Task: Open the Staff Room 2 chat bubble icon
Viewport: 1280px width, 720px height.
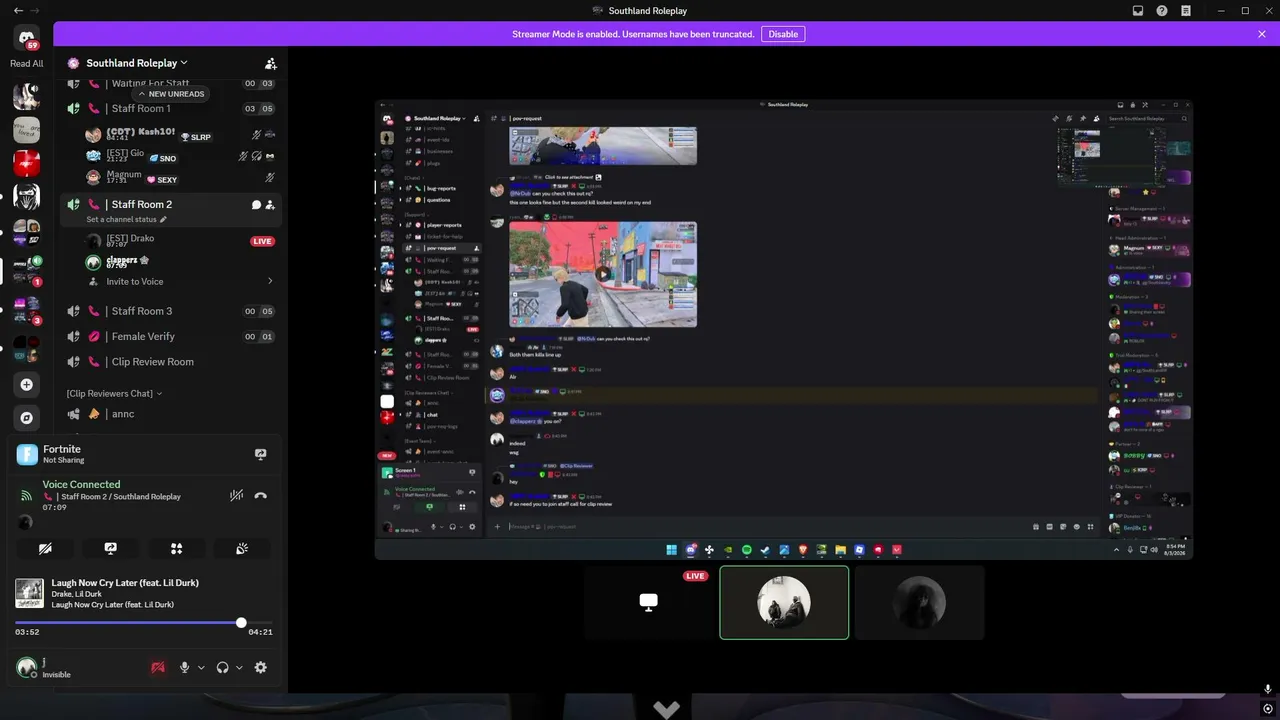Action: [x=256, y=205]
